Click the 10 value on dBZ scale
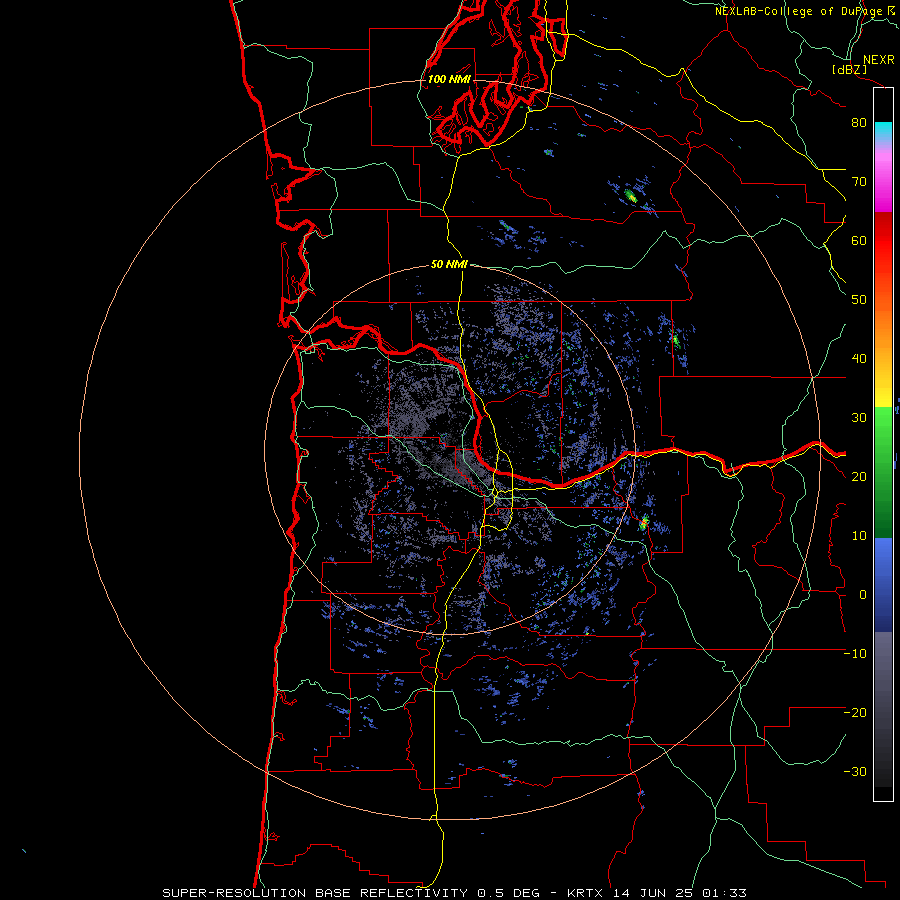 click(x=859, y=536)
